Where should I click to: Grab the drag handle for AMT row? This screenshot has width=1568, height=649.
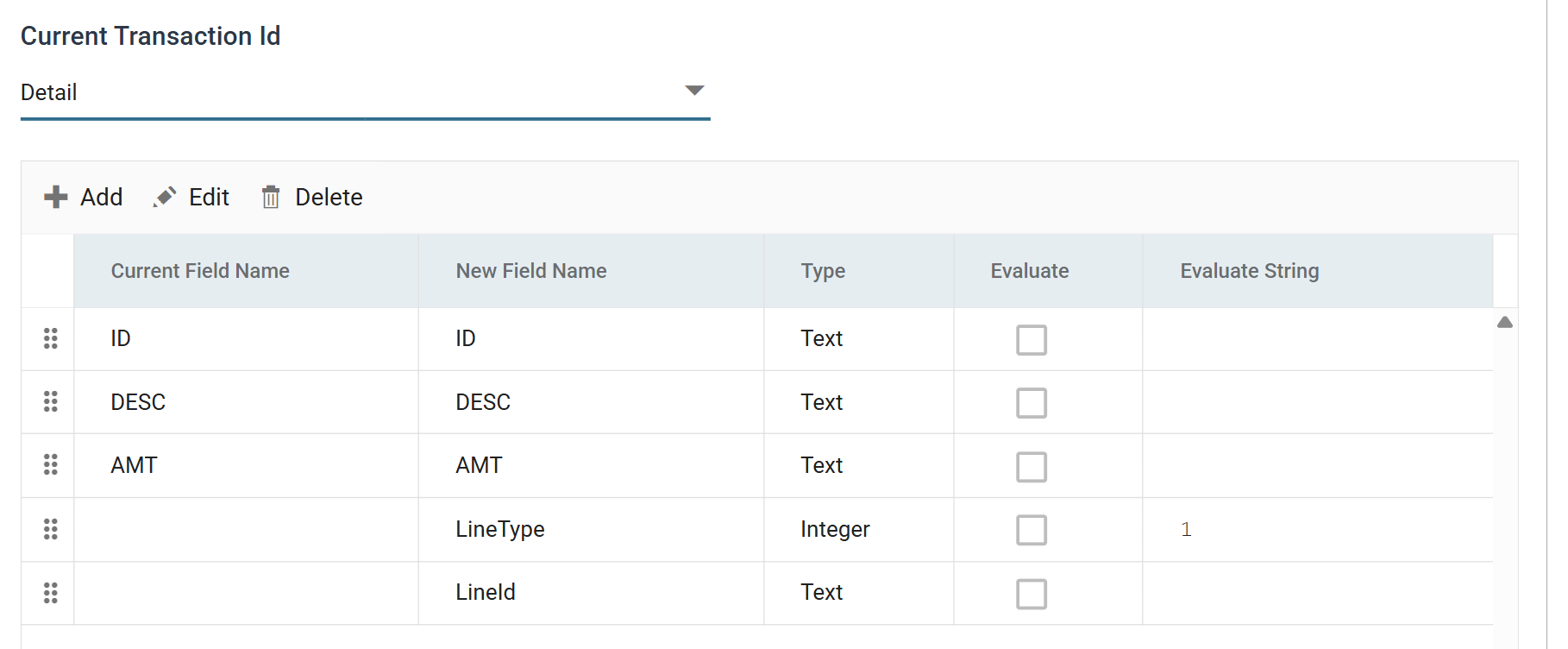[51, 465]
